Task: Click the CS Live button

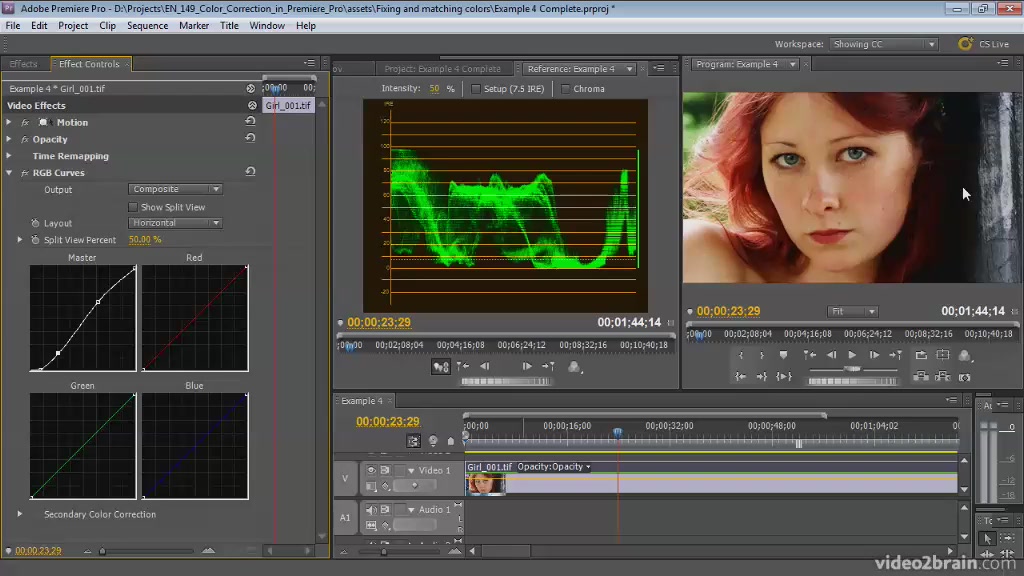Action: tap(984, 44)
